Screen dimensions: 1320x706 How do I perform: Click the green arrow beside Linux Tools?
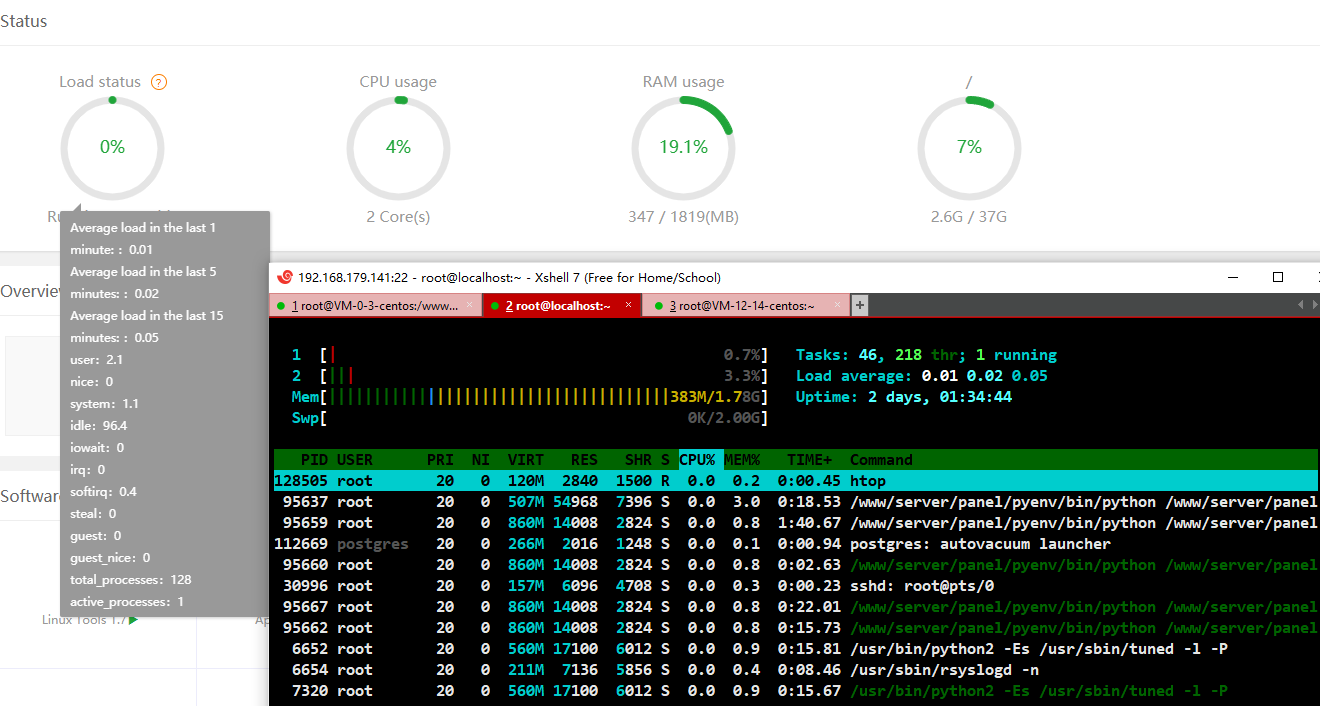134,620
